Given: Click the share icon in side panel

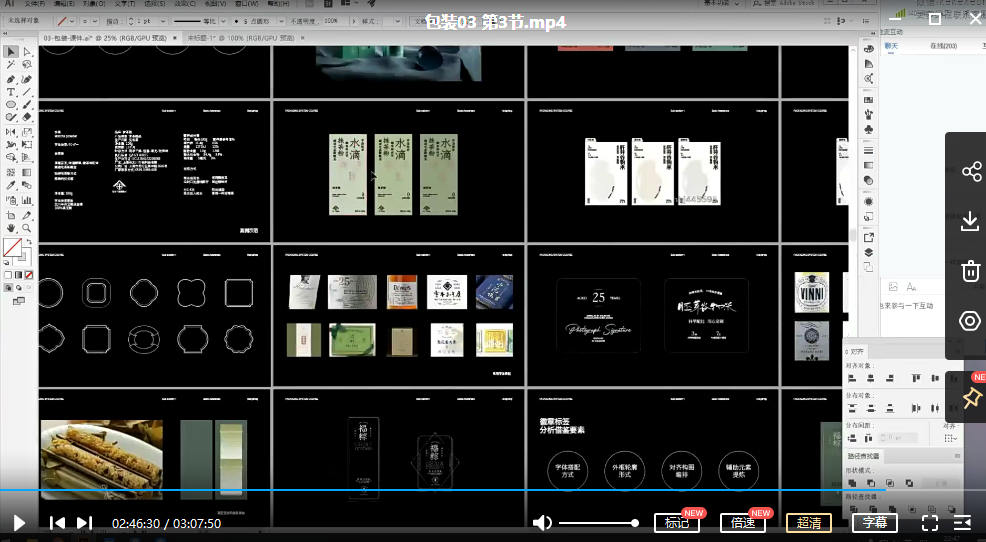Looking at the screenshot, I should coord(970,172).
